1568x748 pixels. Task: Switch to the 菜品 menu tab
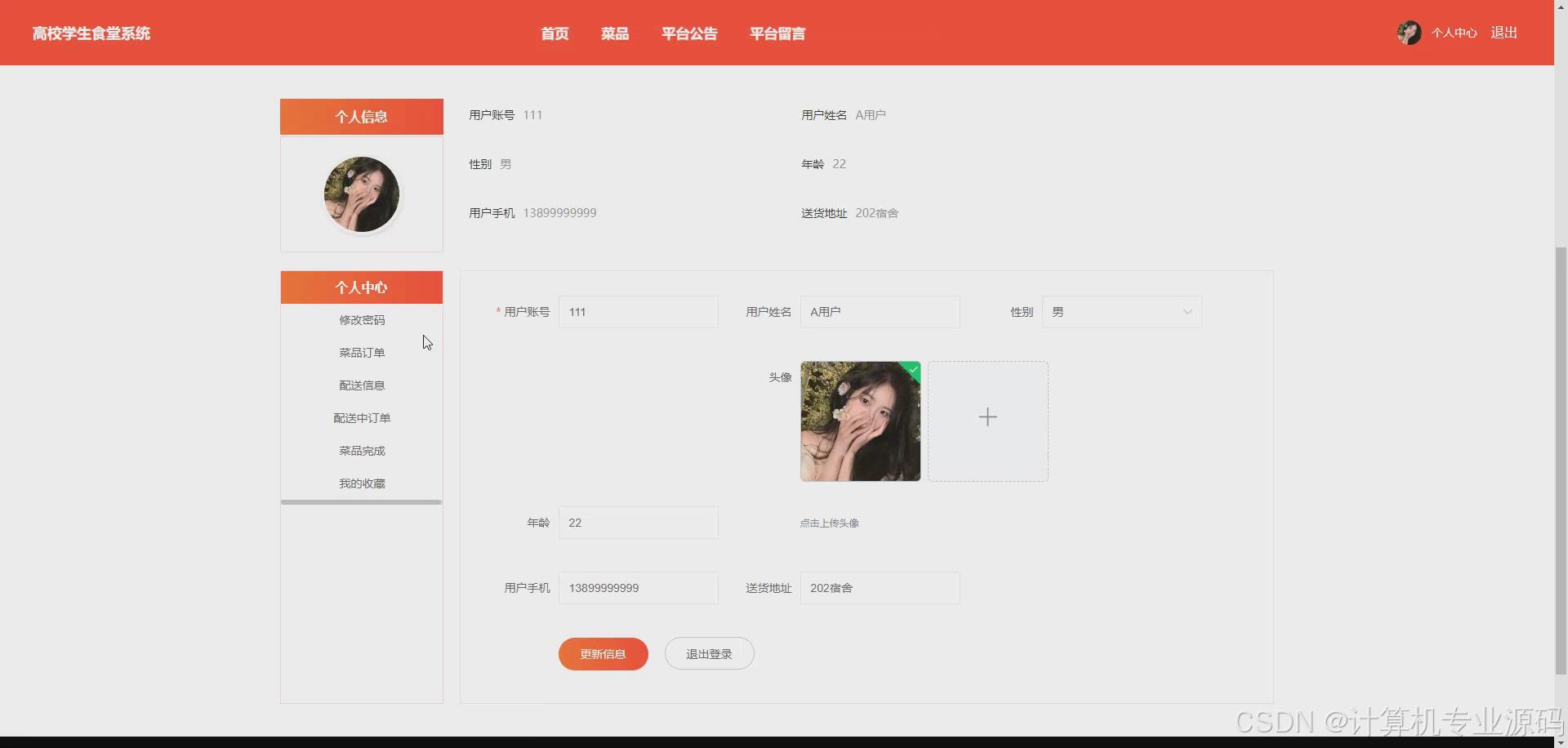pyautogui.click(x=614, y=33)
